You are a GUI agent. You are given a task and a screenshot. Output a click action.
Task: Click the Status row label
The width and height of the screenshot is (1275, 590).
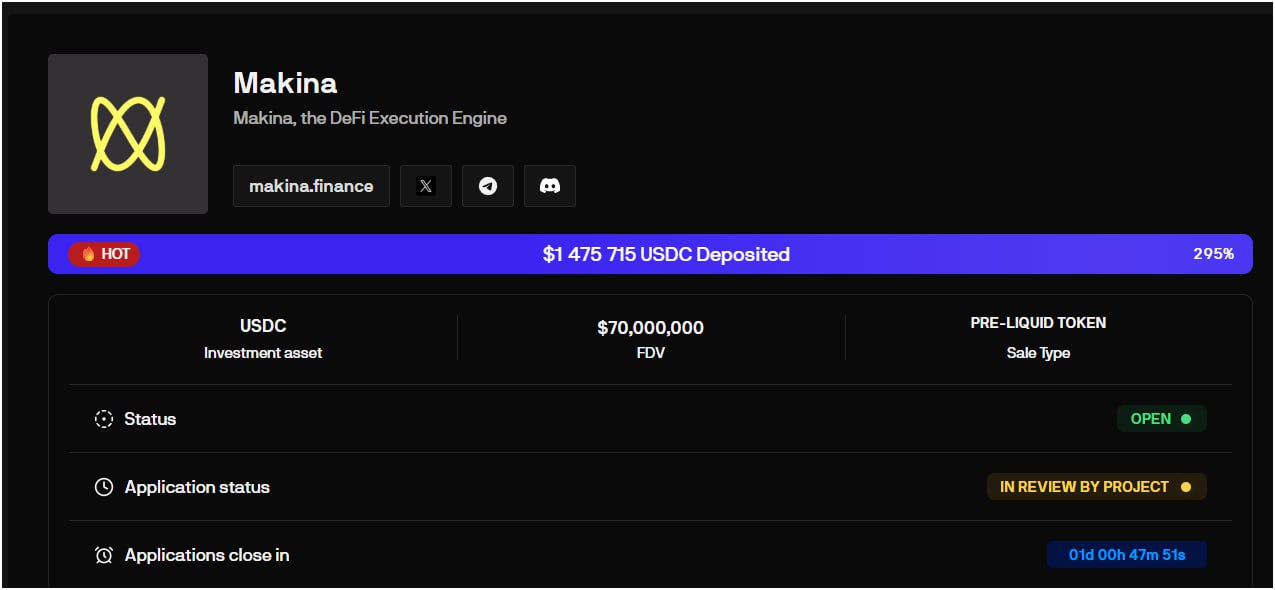pyautogui.click(x=150, y=419)
